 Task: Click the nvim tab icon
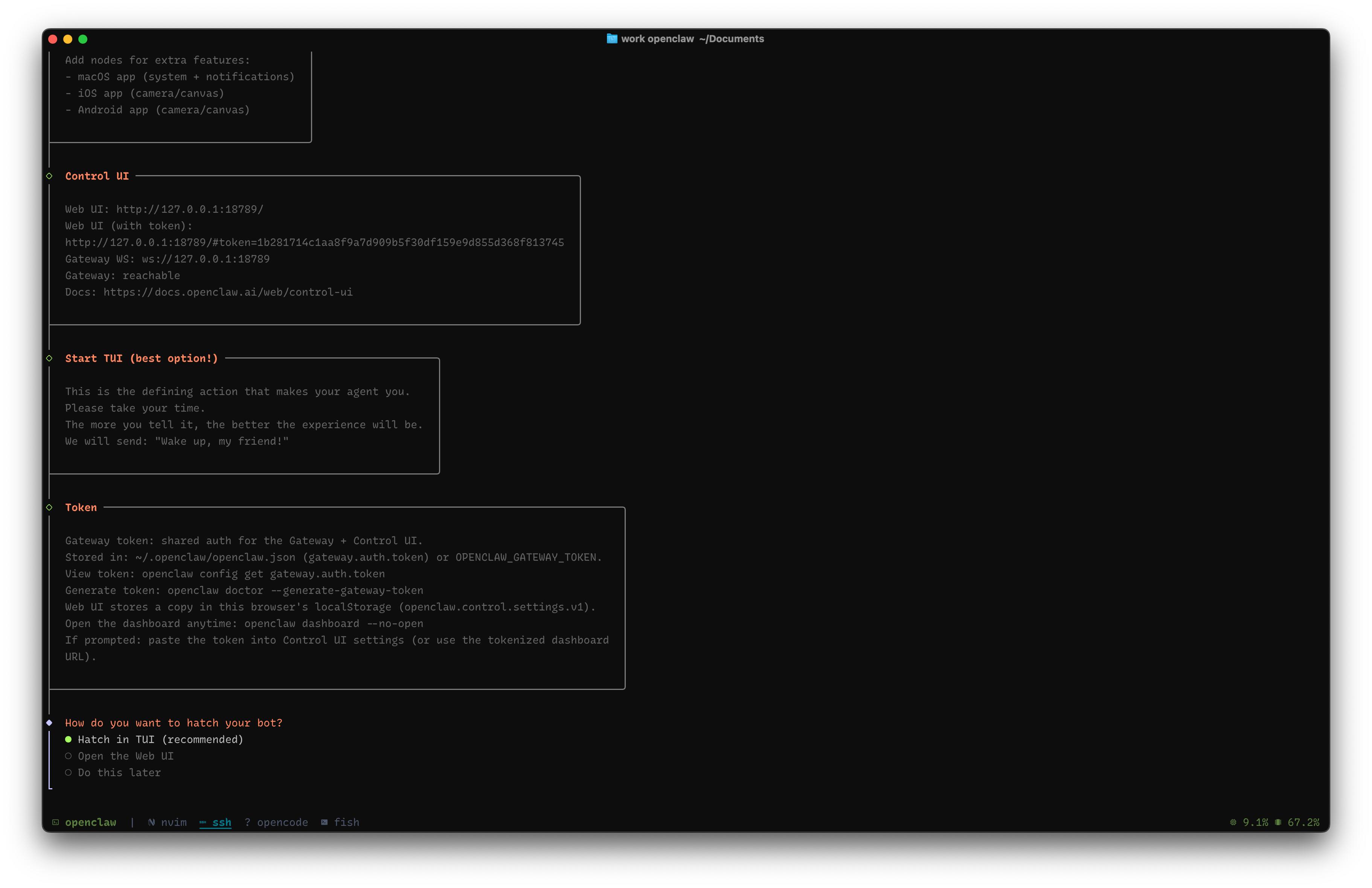point(151,822)
